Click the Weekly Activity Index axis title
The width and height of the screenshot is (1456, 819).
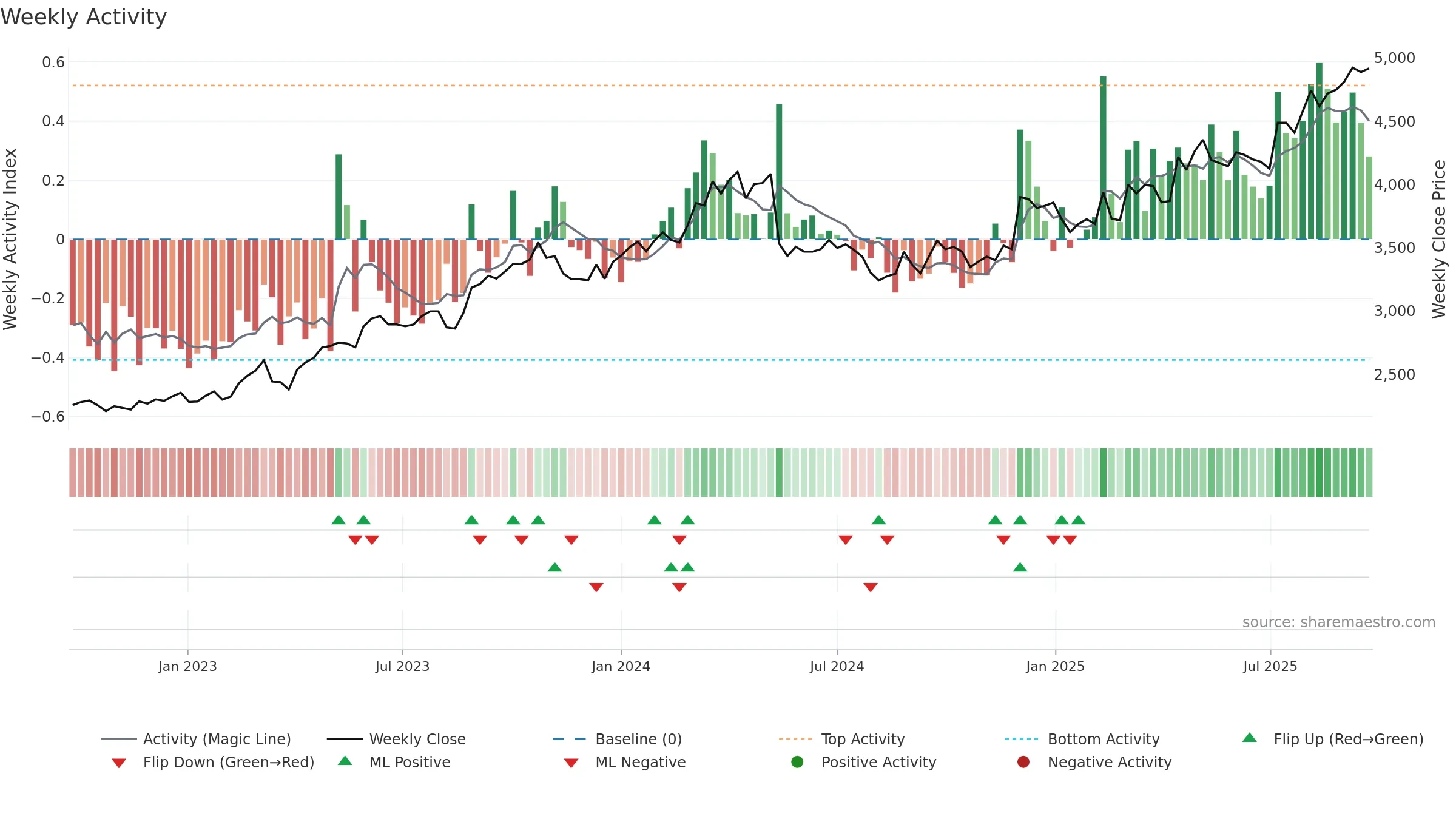[10, 239]
